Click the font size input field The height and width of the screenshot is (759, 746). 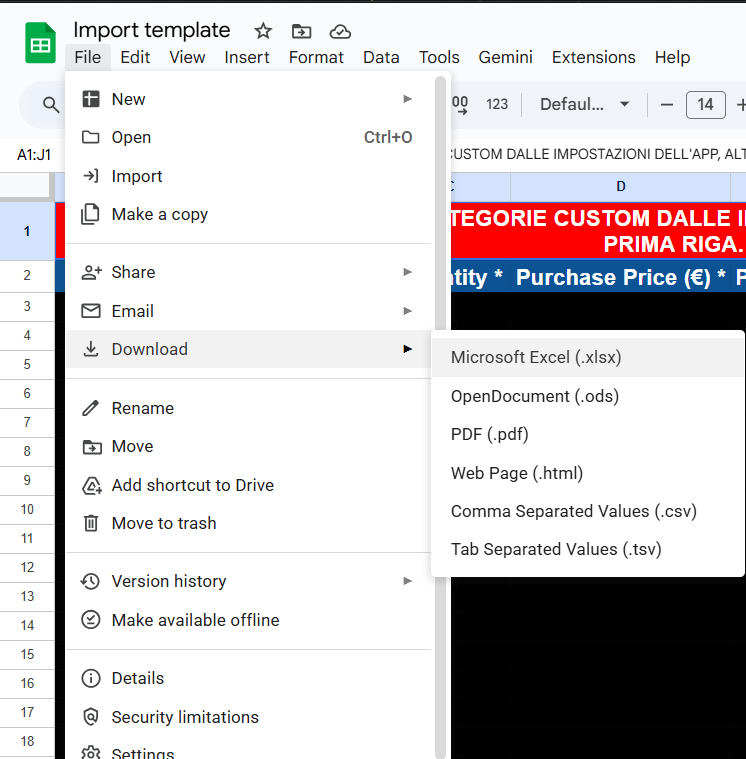coord(705,104)
